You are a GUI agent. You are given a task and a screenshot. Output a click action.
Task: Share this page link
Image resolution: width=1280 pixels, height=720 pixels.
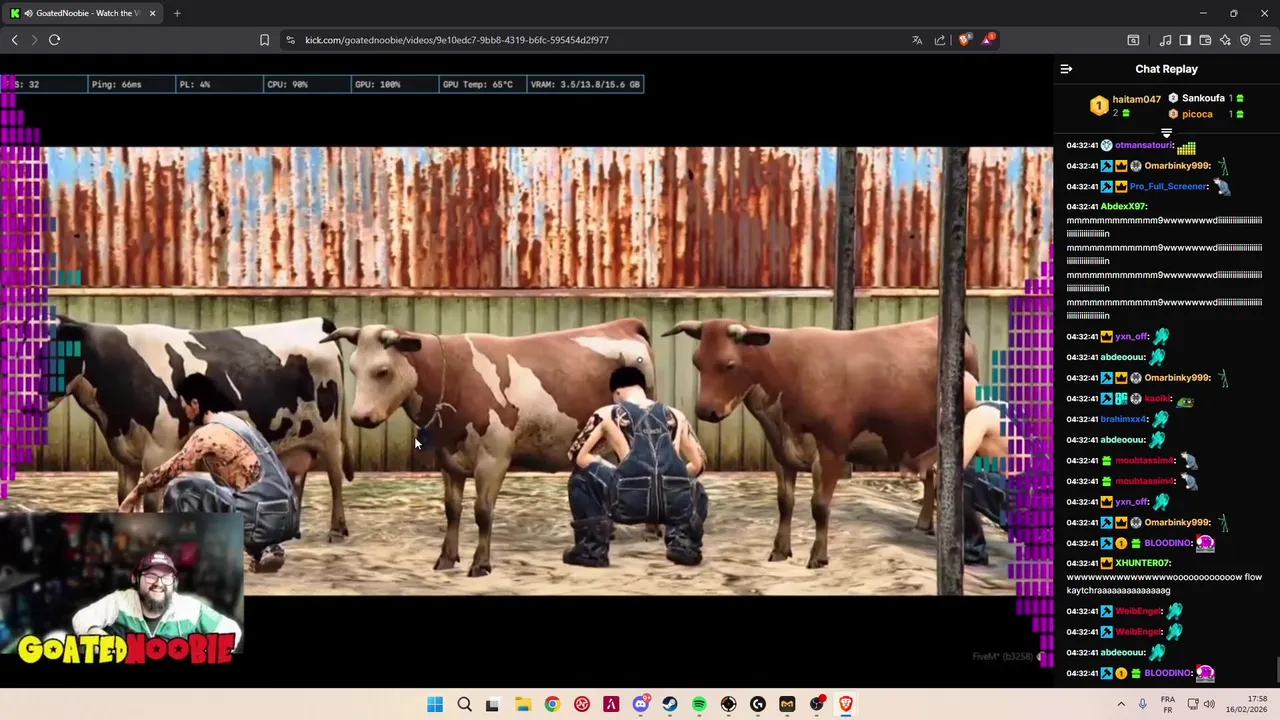940,40
